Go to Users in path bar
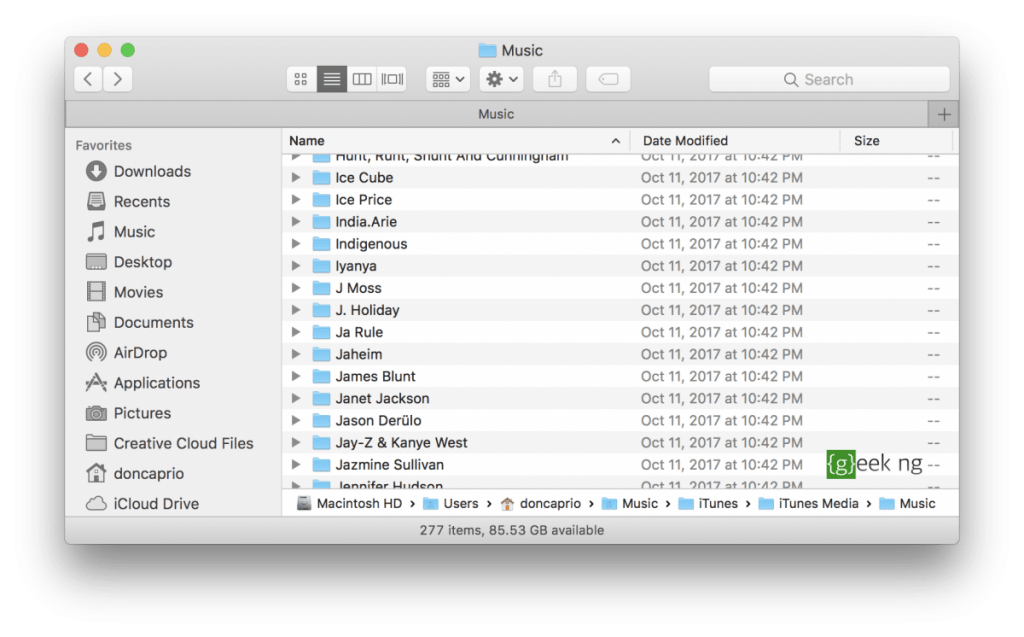 pyautogui.click(x=451, y=504)
